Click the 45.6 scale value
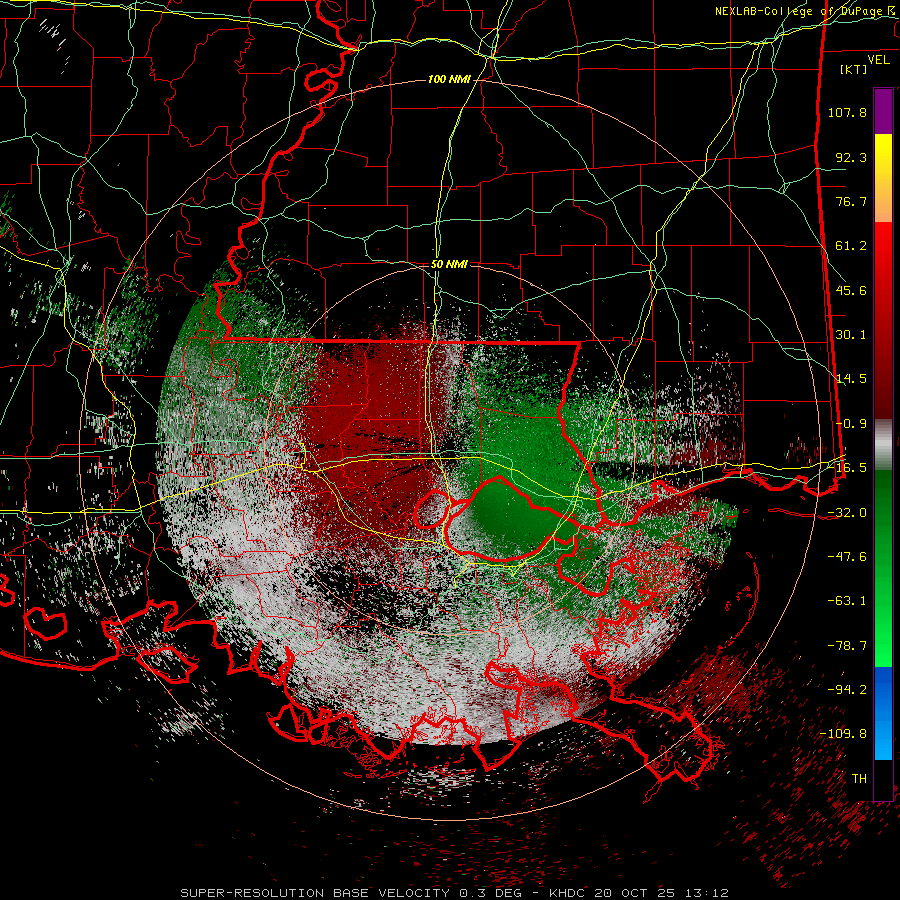 pyautogui.click(x=851, y=290)
